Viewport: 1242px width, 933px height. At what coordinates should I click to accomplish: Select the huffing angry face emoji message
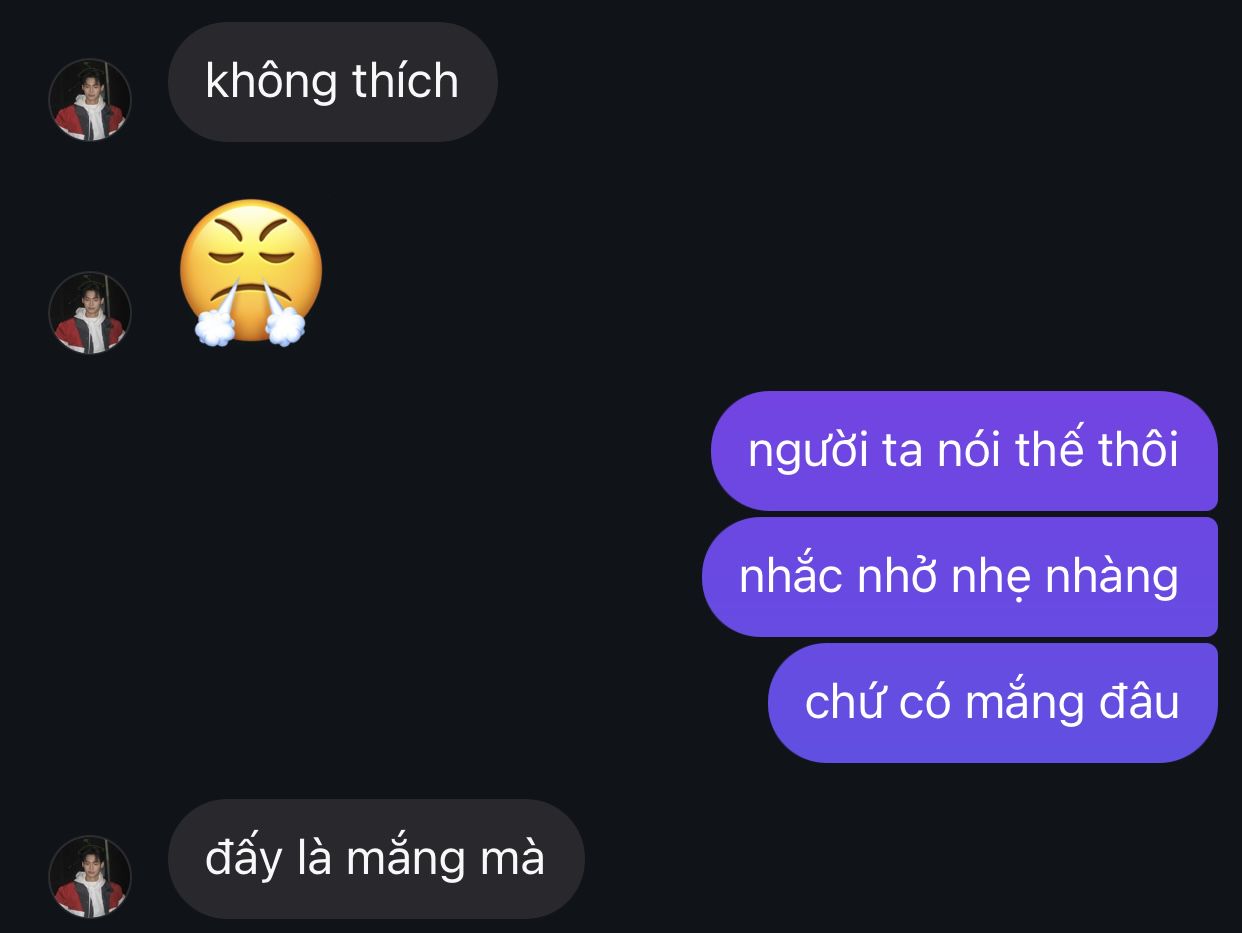[251, 272]
